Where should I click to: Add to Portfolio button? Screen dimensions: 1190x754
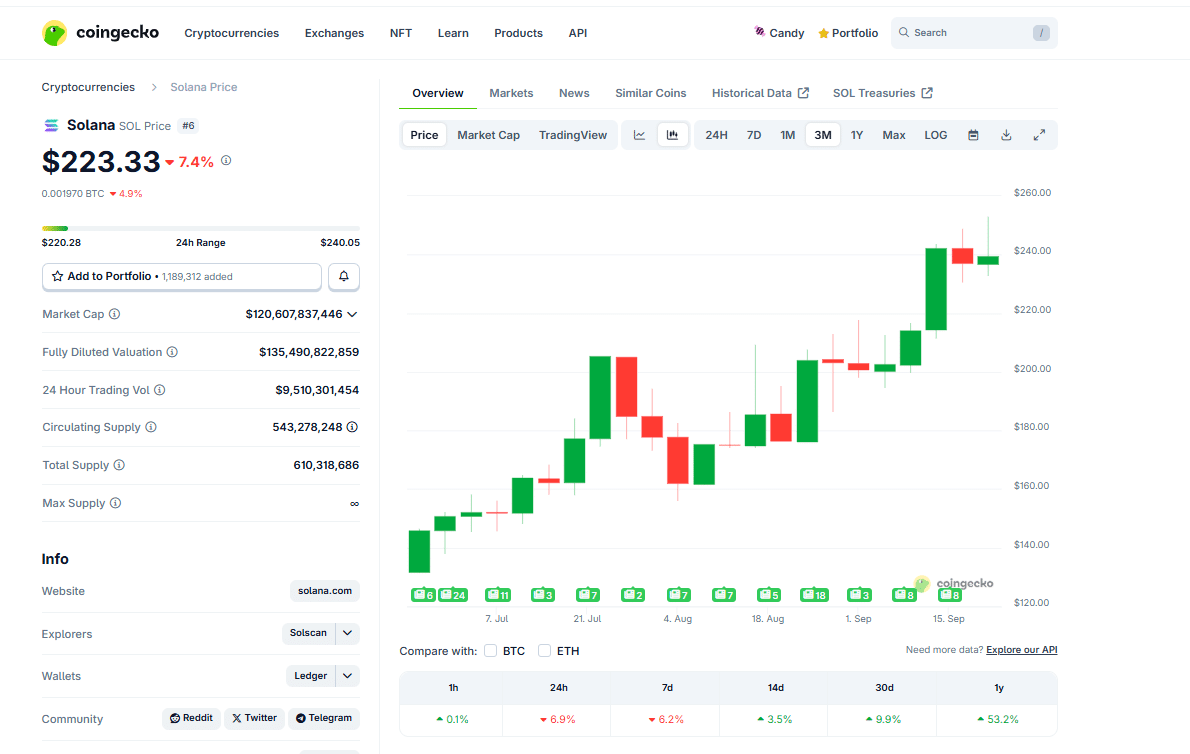point(182,276)
